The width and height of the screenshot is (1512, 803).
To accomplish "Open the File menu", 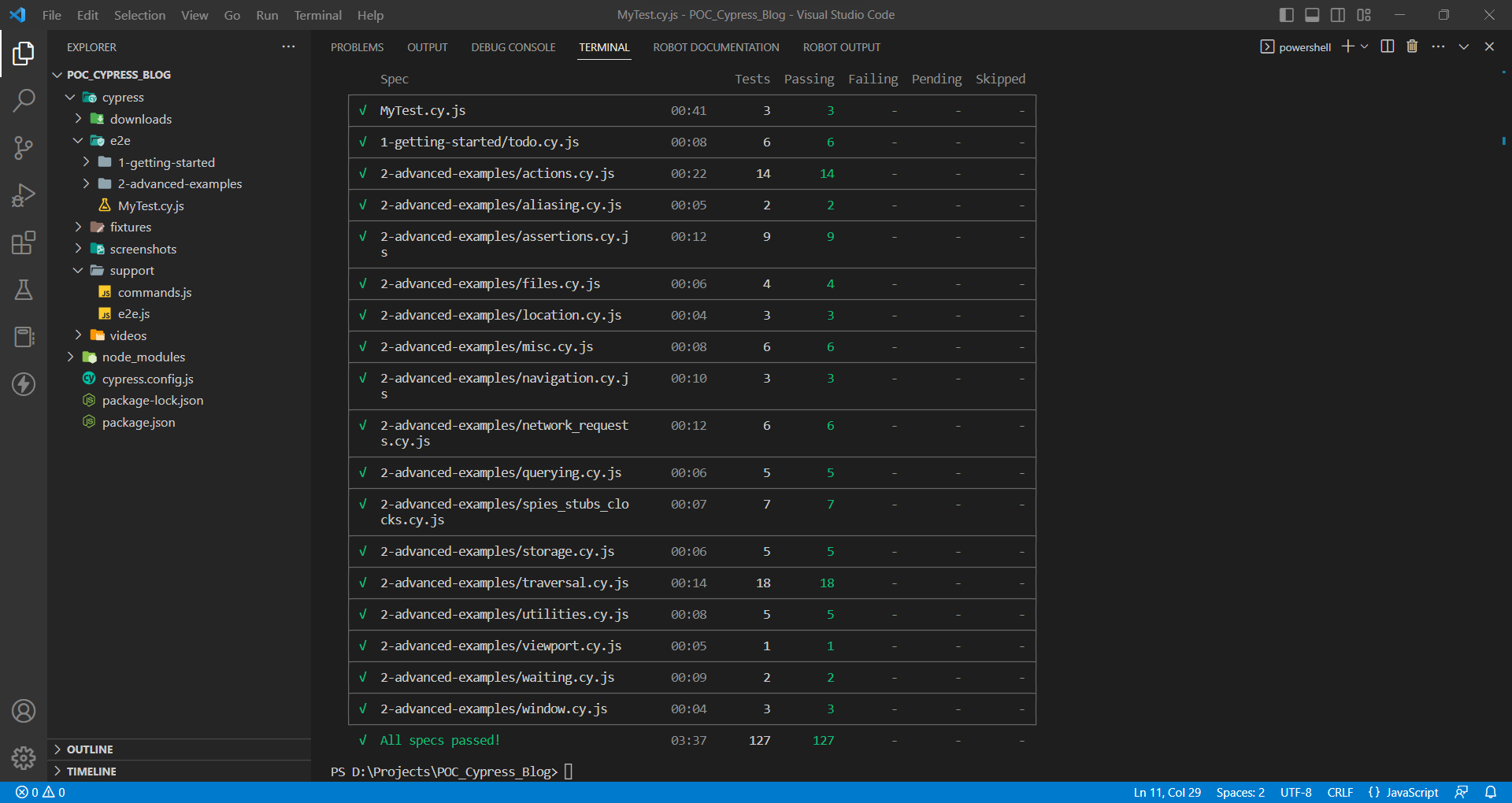I will point(52,15).
